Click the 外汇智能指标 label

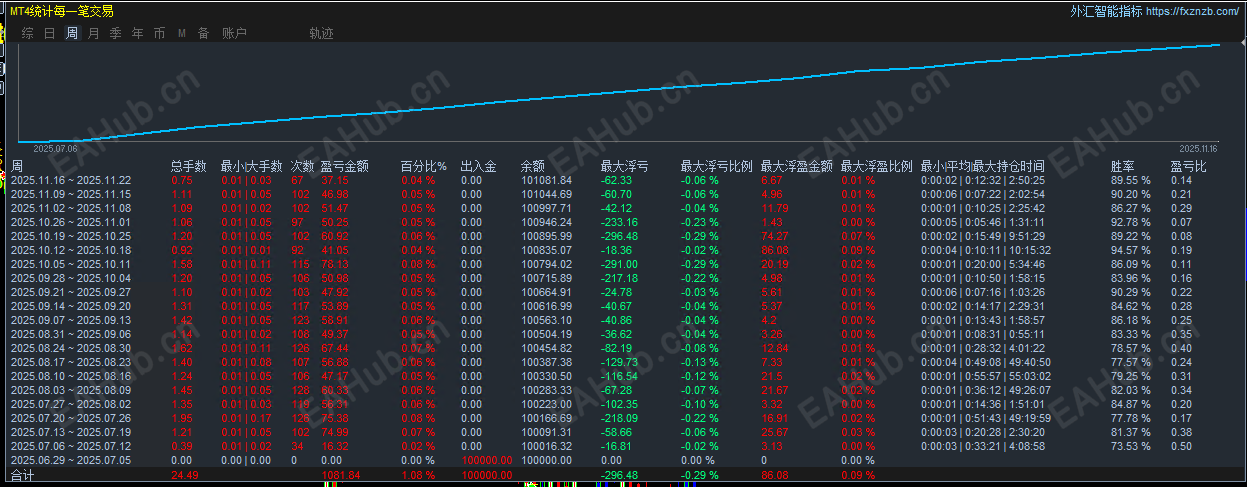[x=1105, y=11]
